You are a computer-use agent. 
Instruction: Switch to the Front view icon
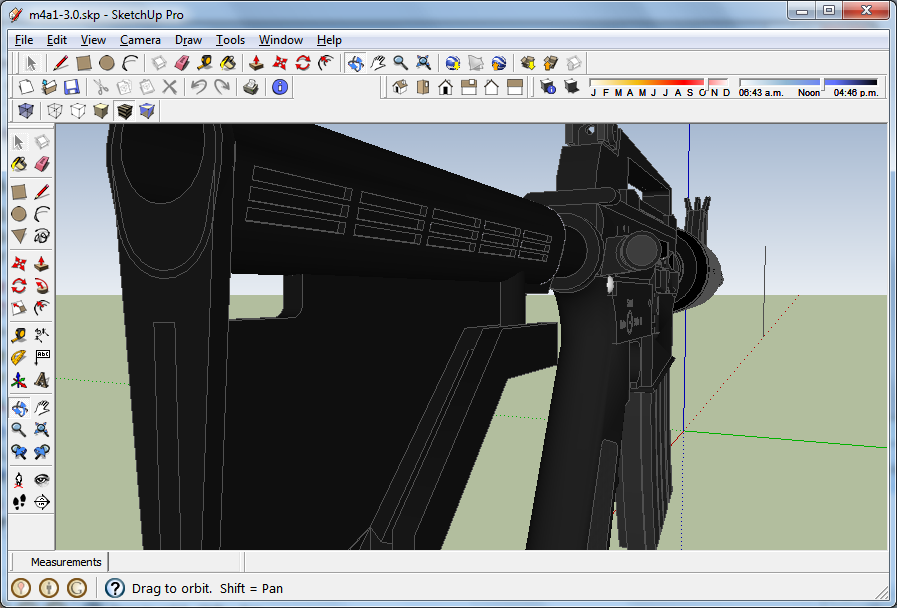pyautogui.click(x=446, y=87)
